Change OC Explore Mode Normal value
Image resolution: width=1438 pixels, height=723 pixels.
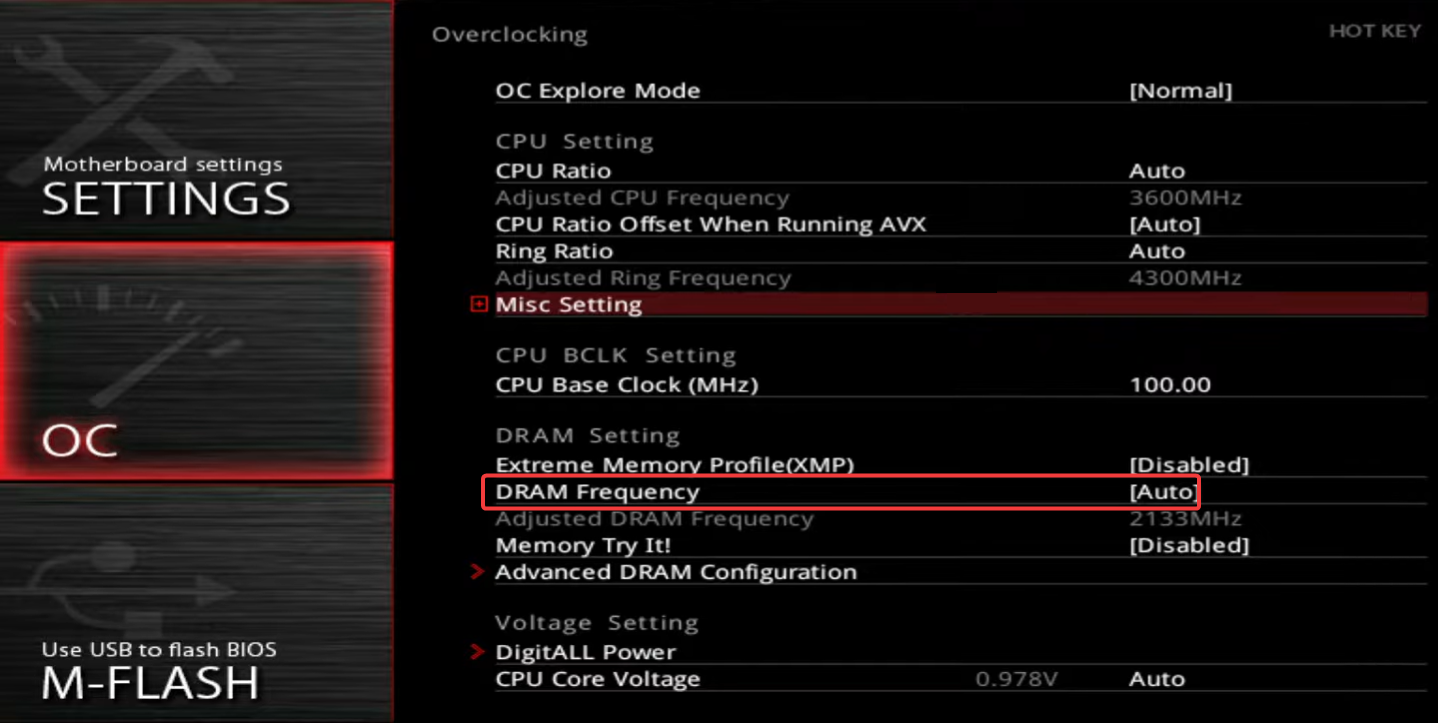(1180, 91)
